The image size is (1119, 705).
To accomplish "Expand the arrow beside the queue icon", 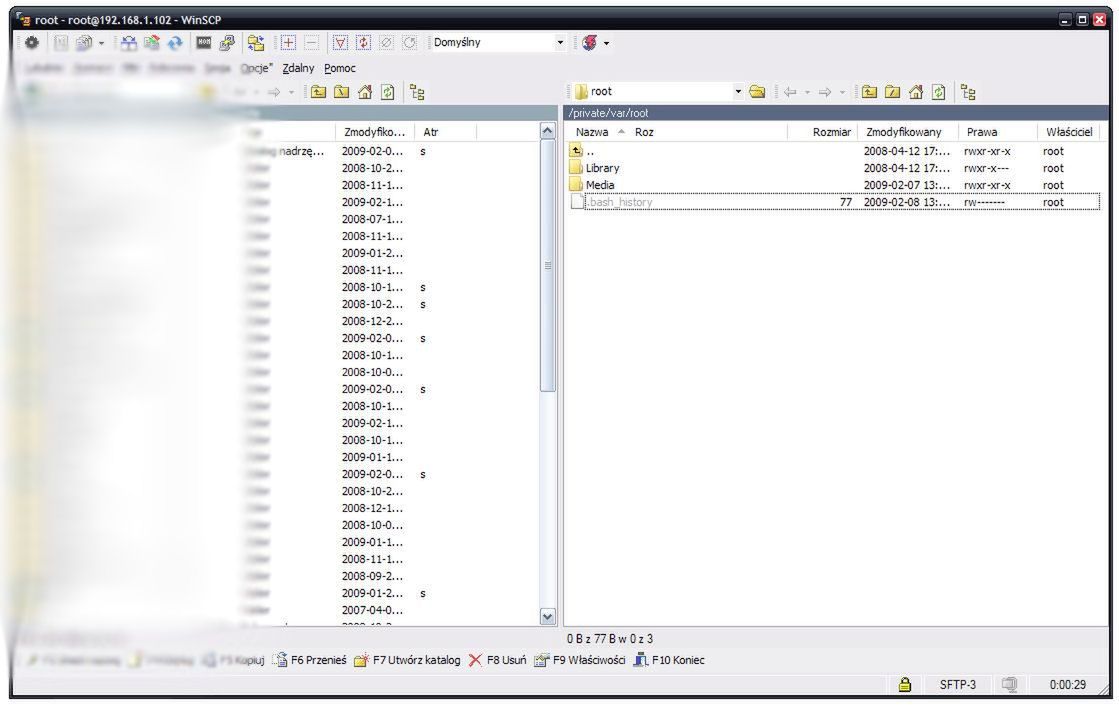I will (x=101, y=44).
